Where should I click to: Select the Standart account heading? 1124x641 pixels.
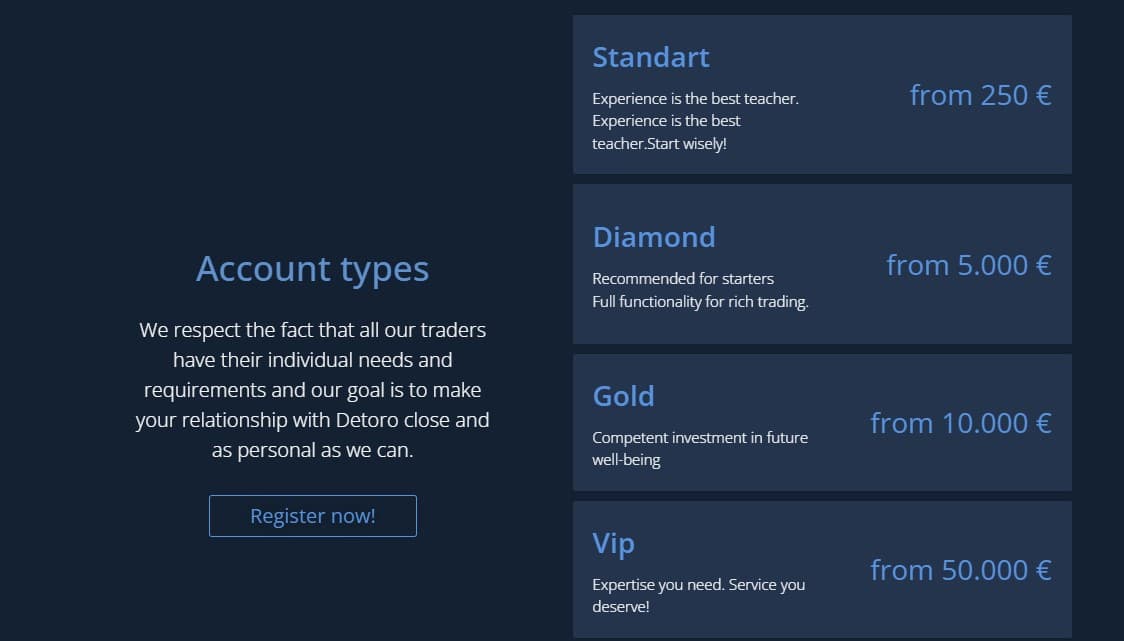coord(651,57)
